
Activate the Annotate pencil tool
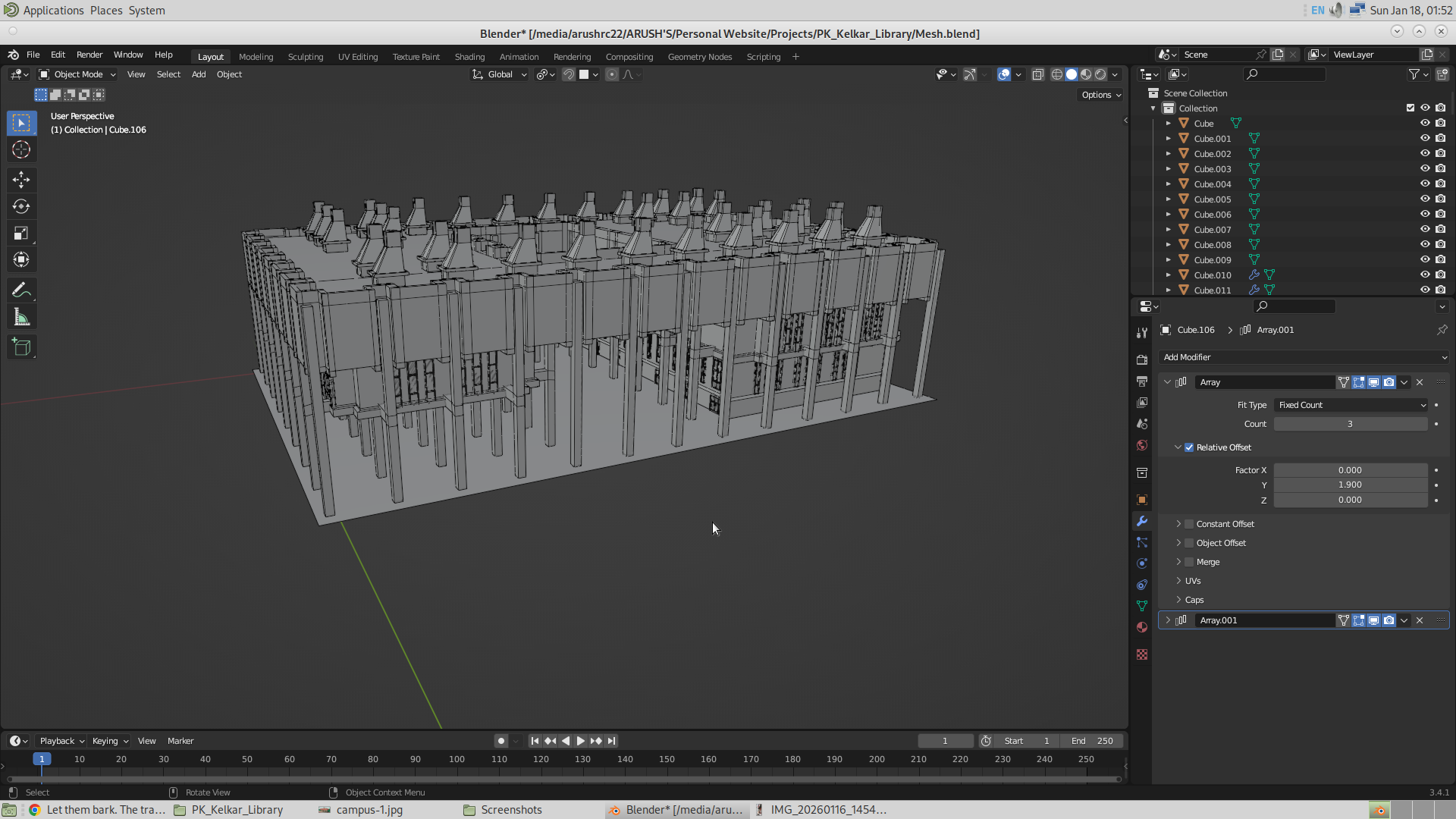21,290
